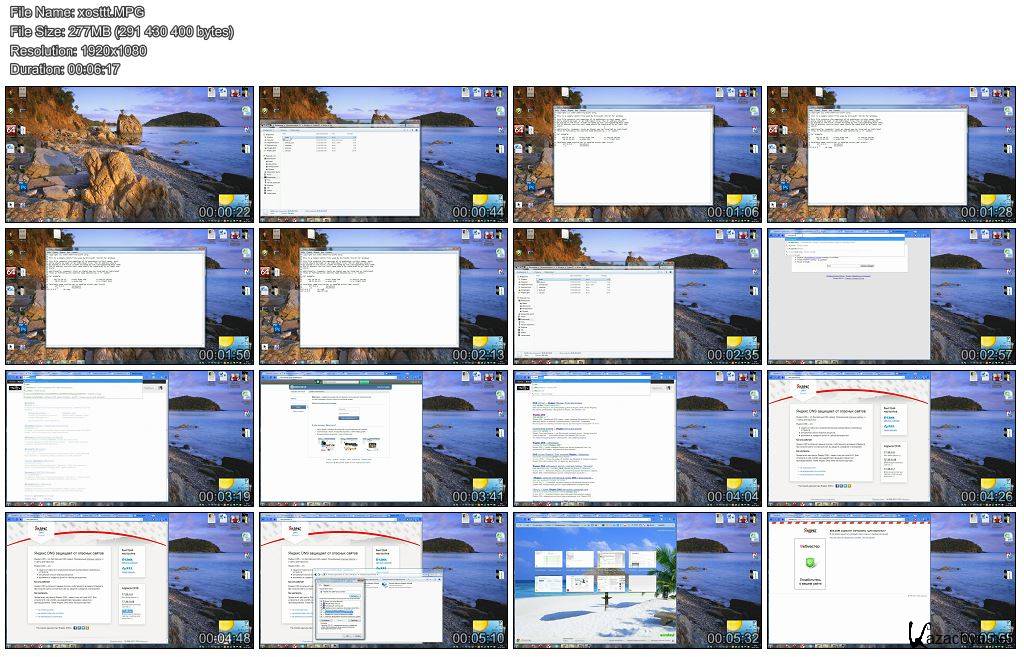
Task: Open the thumbnail stamped 00:04:48
Action: (x=130, y=580)
